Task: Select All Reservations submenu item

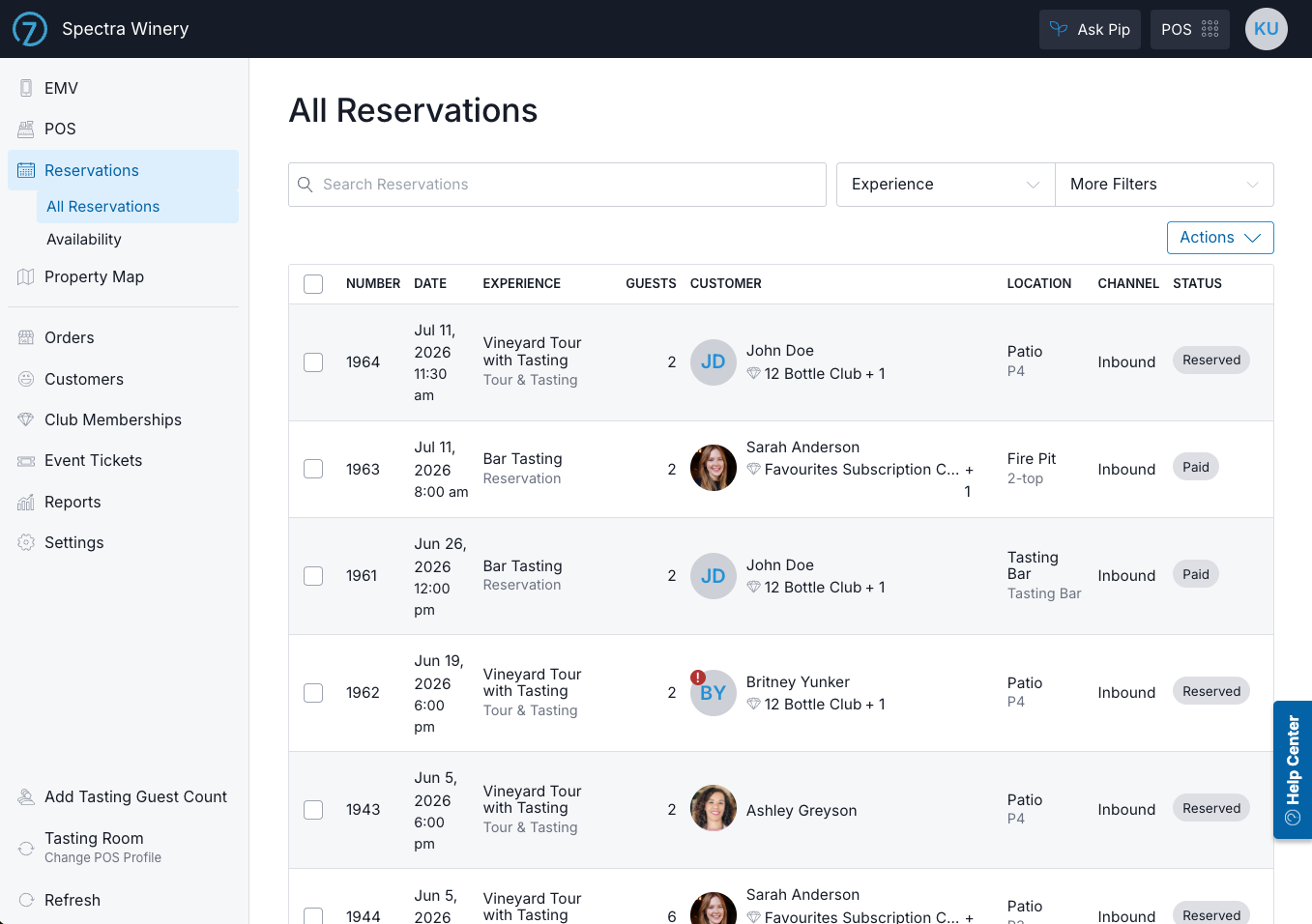Action: tap(137, 207)
